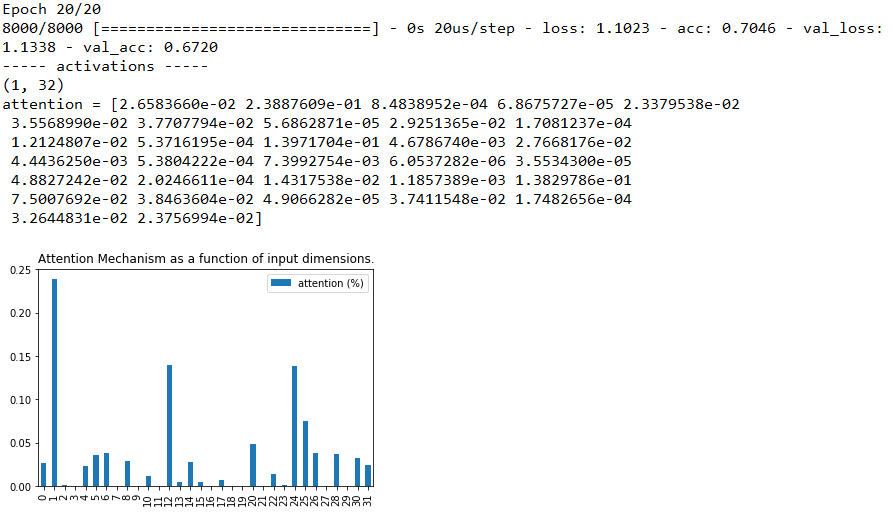Viewport: 894px width, 518px height.
Task: Click the tallest bar at index 1
Action: click(x=54, y=382)
